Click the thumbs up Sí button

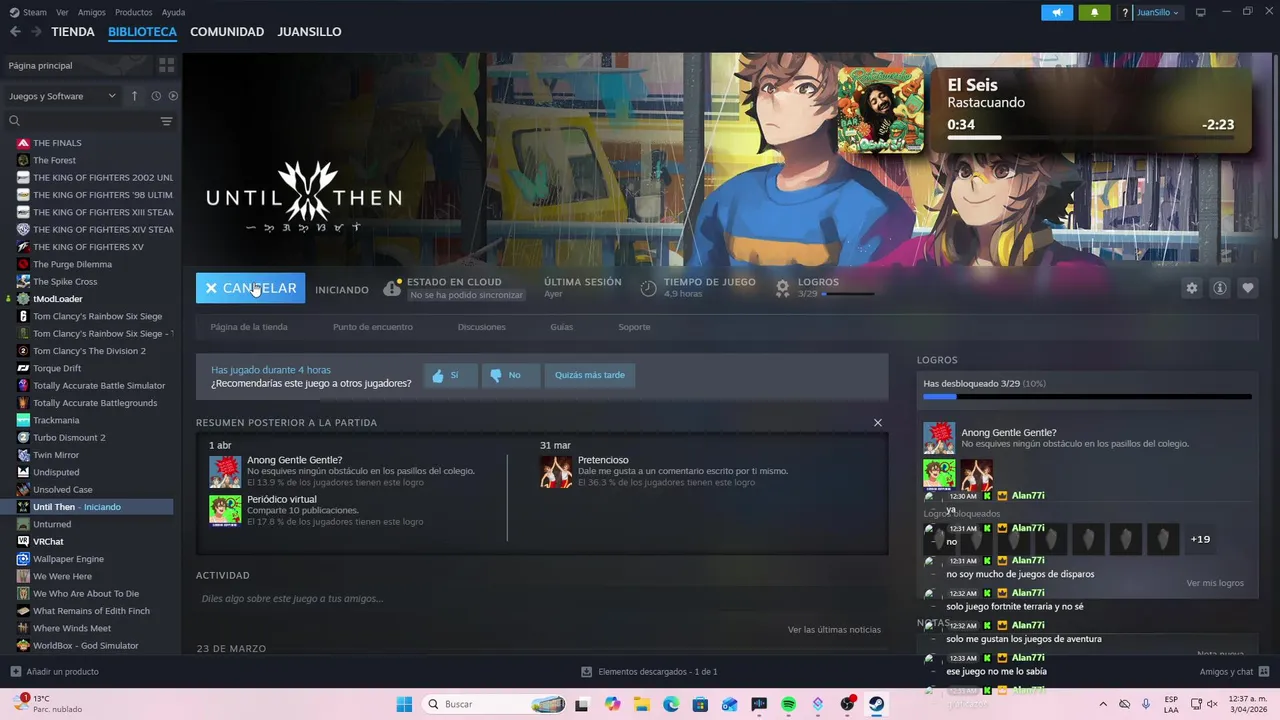[x=449, y=375]
